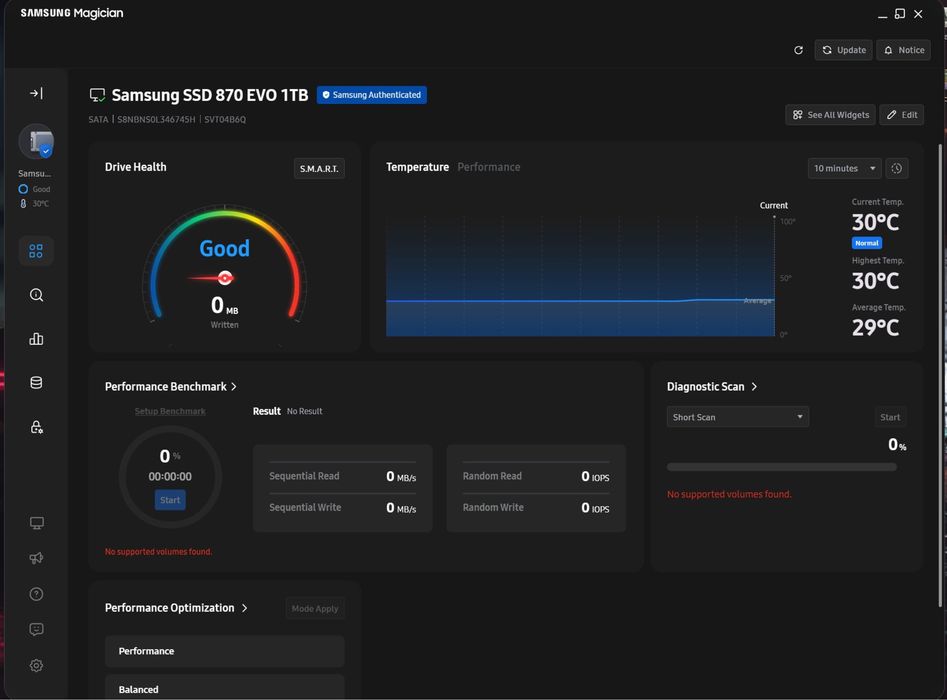Screen dimensions: 947x700
Task: Click the Edit widgets button
Action: [x=902, y=115]
